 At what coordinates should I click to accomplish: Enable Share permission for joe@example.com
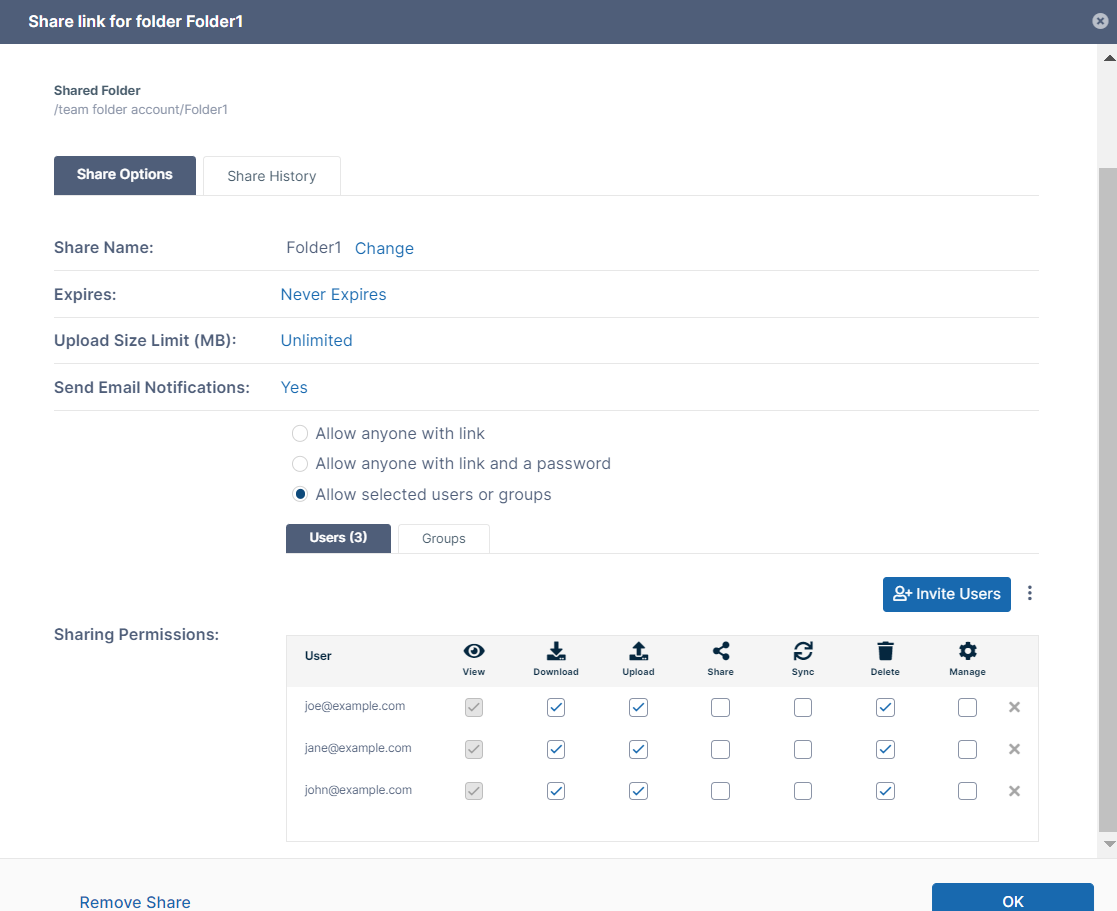point(720,708)
